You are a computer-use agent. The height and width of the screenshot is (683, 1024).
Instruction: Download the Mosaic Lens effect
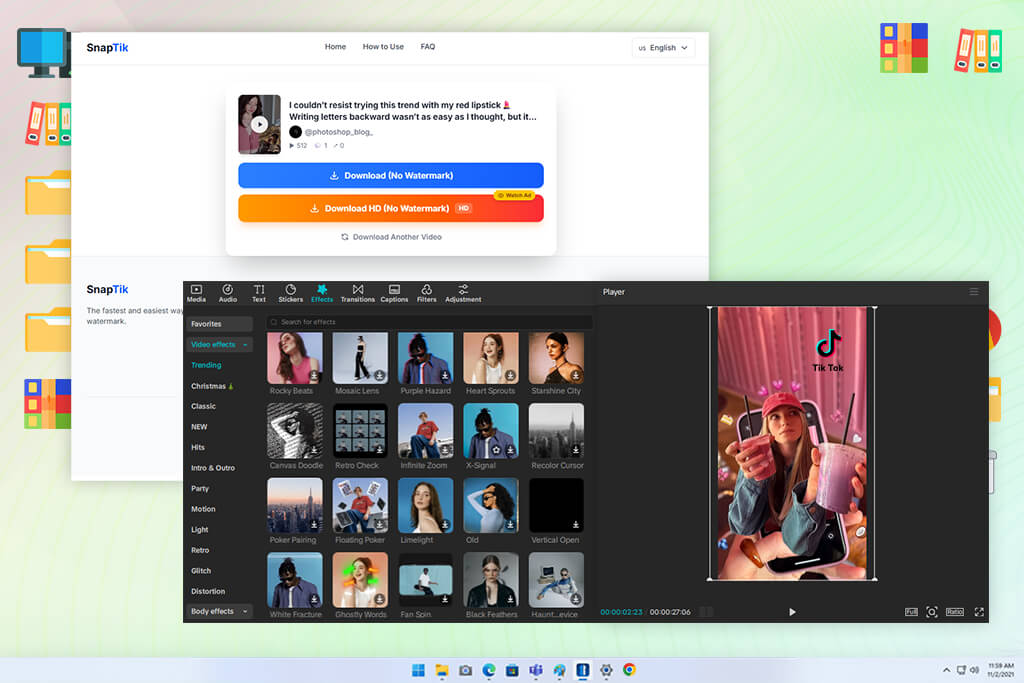(379, 375)
